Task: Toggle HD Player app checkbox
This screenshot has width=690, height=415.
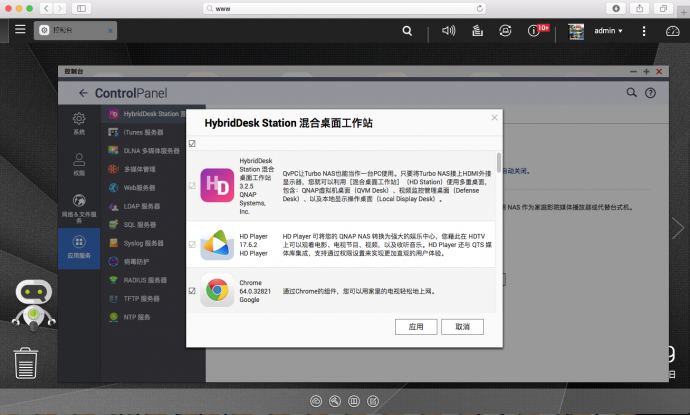Action: (x=192, y=244)
